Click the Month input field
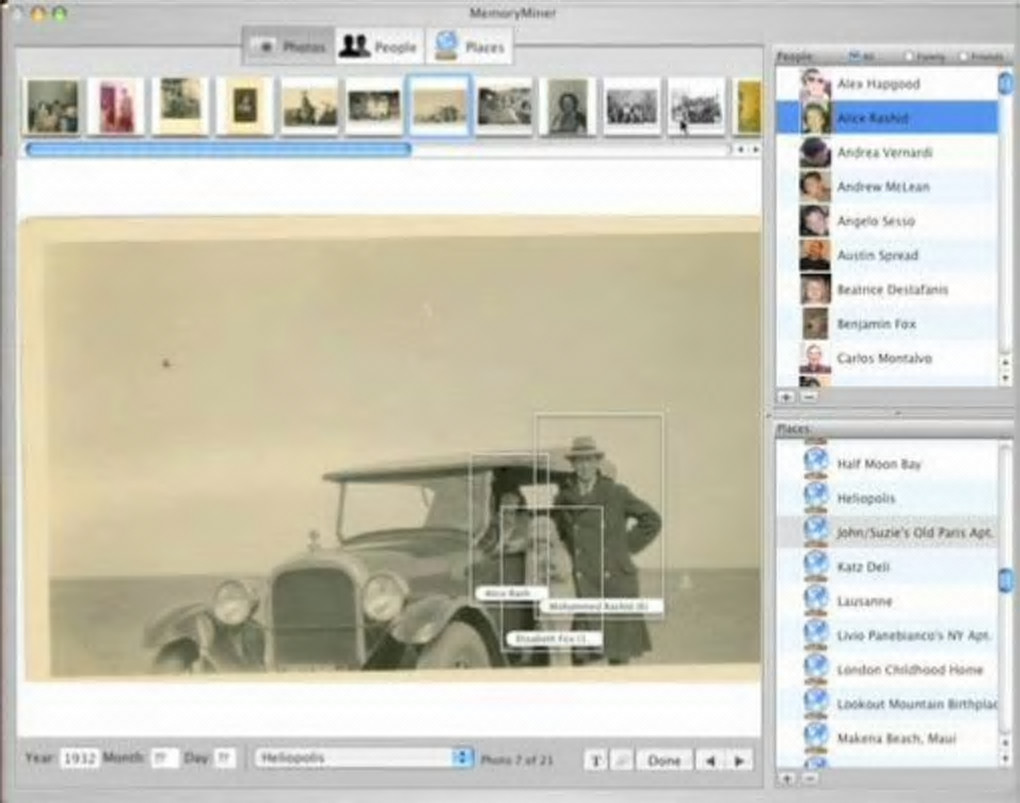This screenshot has width=1020, height=803. pyautogui.click(x=164, y=758)
